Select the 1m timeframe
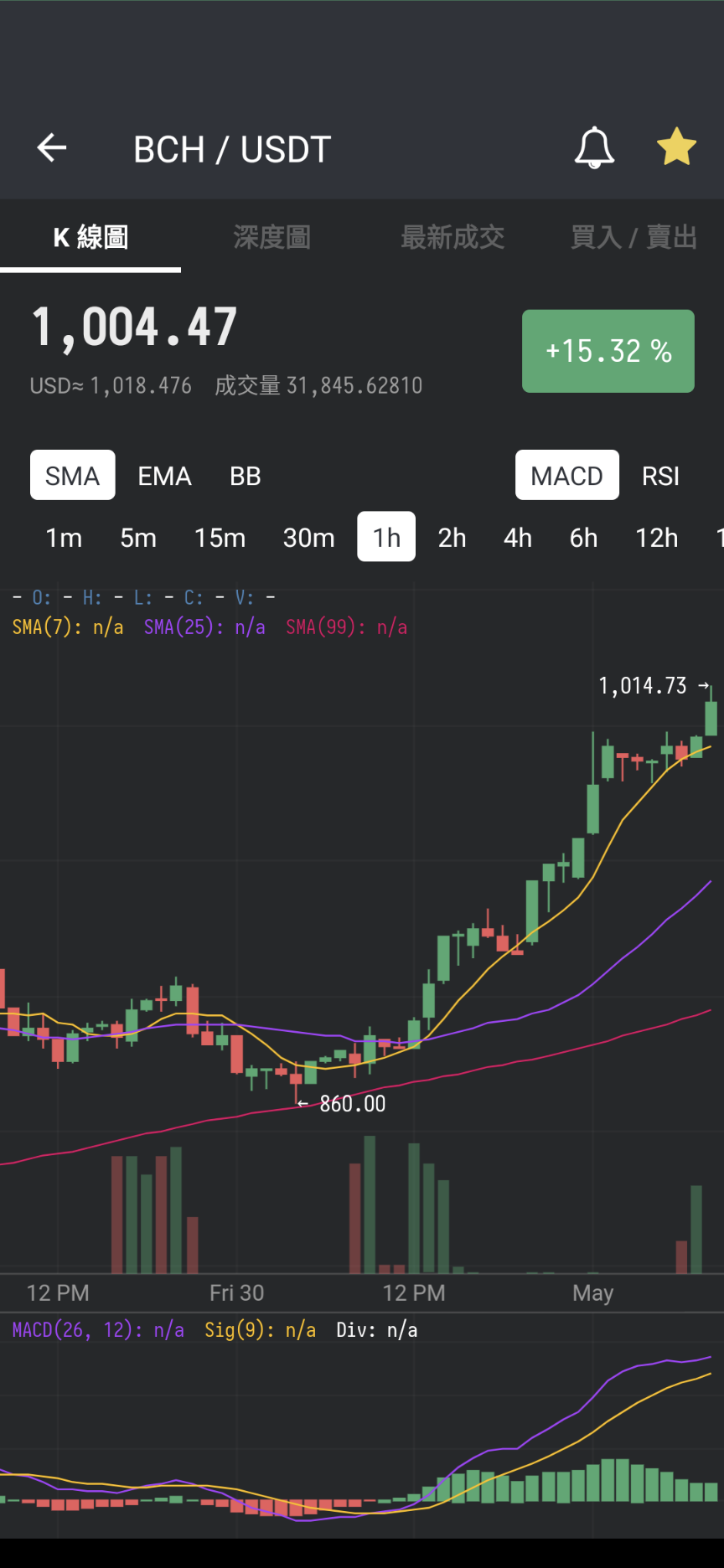The image size is (724, 1568). (x=64, y=537)
